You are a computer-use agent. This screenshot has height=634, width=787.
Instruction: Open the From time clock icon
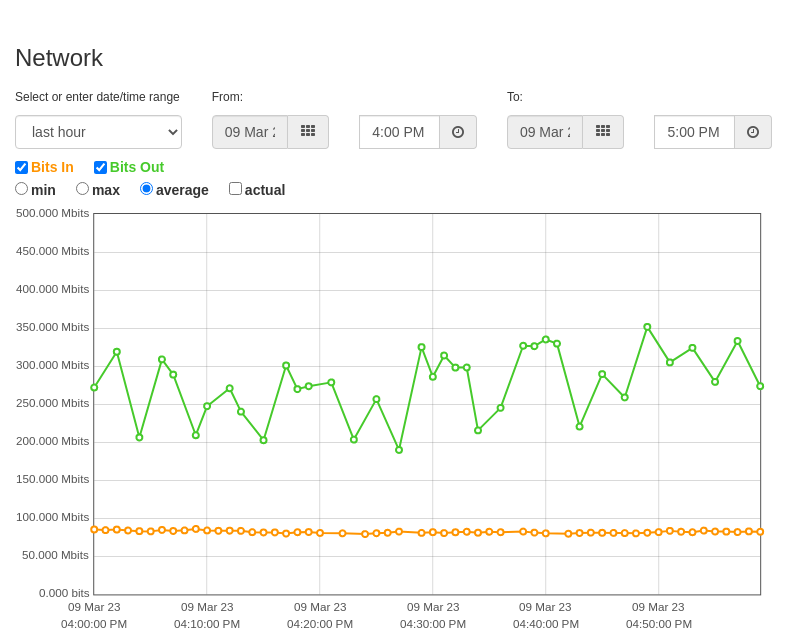coord(458,132)
